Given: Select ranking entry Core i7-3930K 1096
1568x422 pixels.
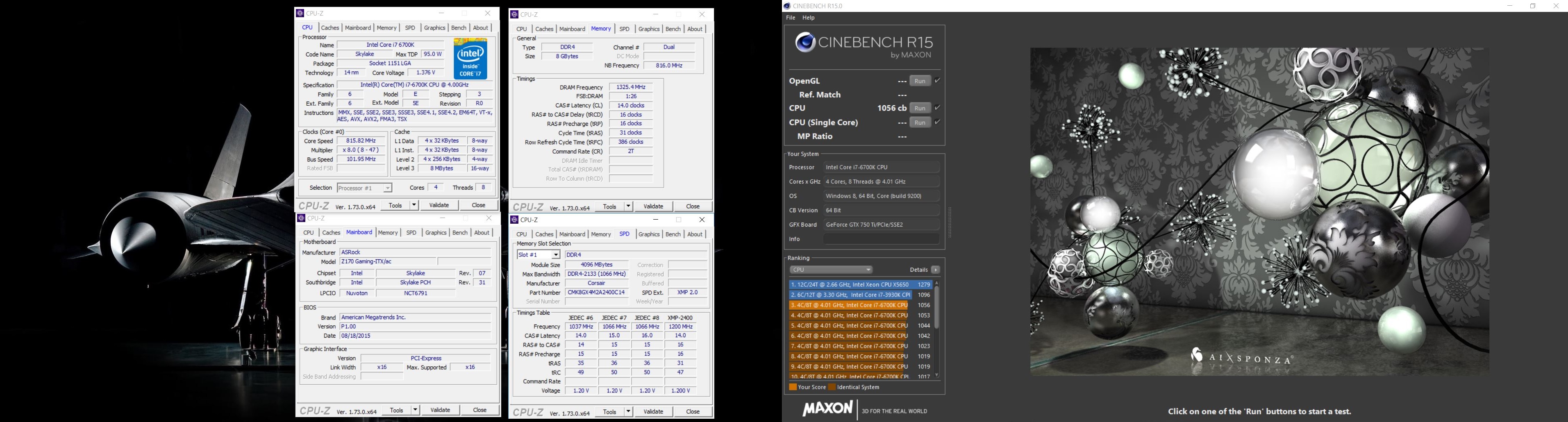Looking at the screenshot, I should click(x=861, y=295).
